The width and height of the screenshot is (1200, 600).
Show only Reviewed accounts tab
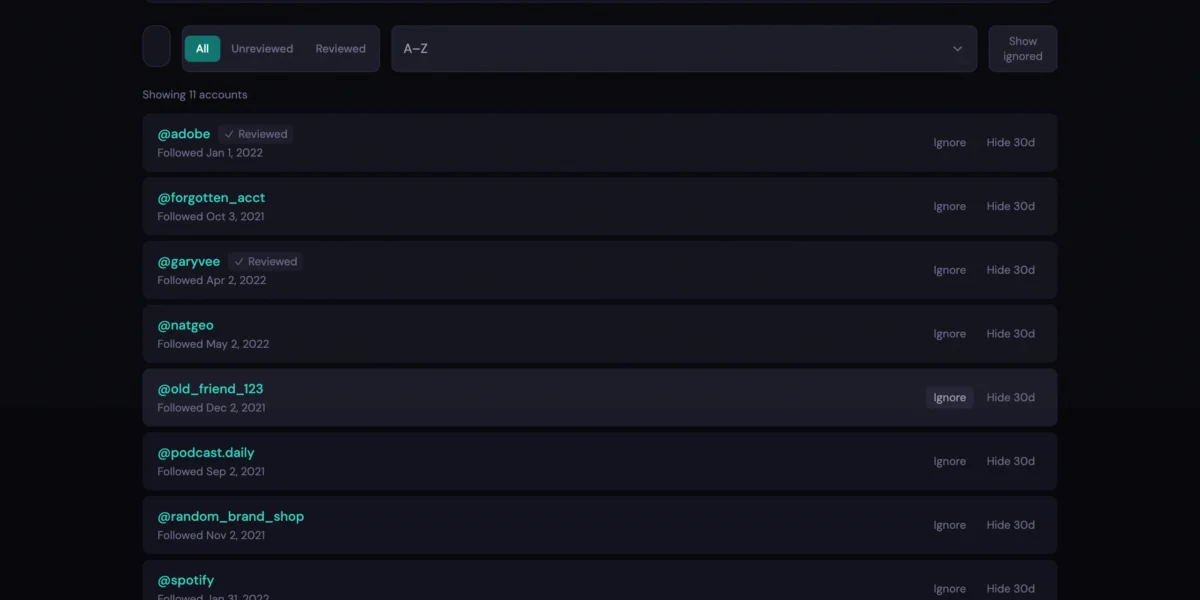(x=340, y=49)
